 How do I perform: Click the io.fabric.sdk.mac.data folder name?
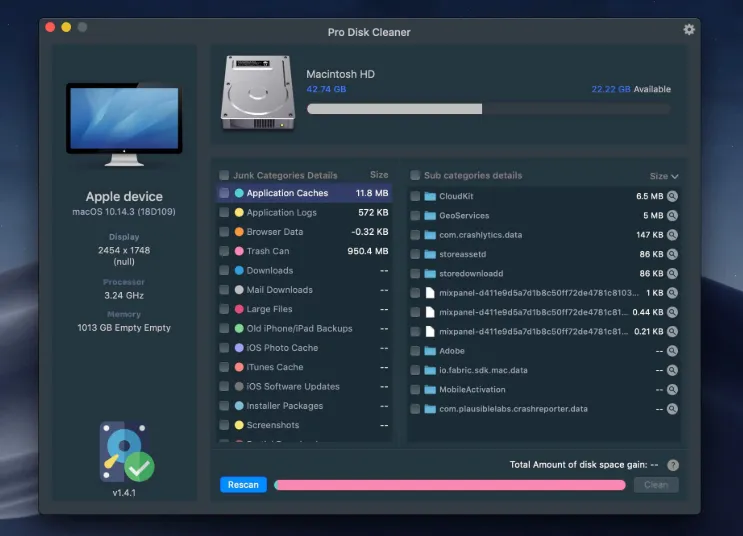coord(483,371)
